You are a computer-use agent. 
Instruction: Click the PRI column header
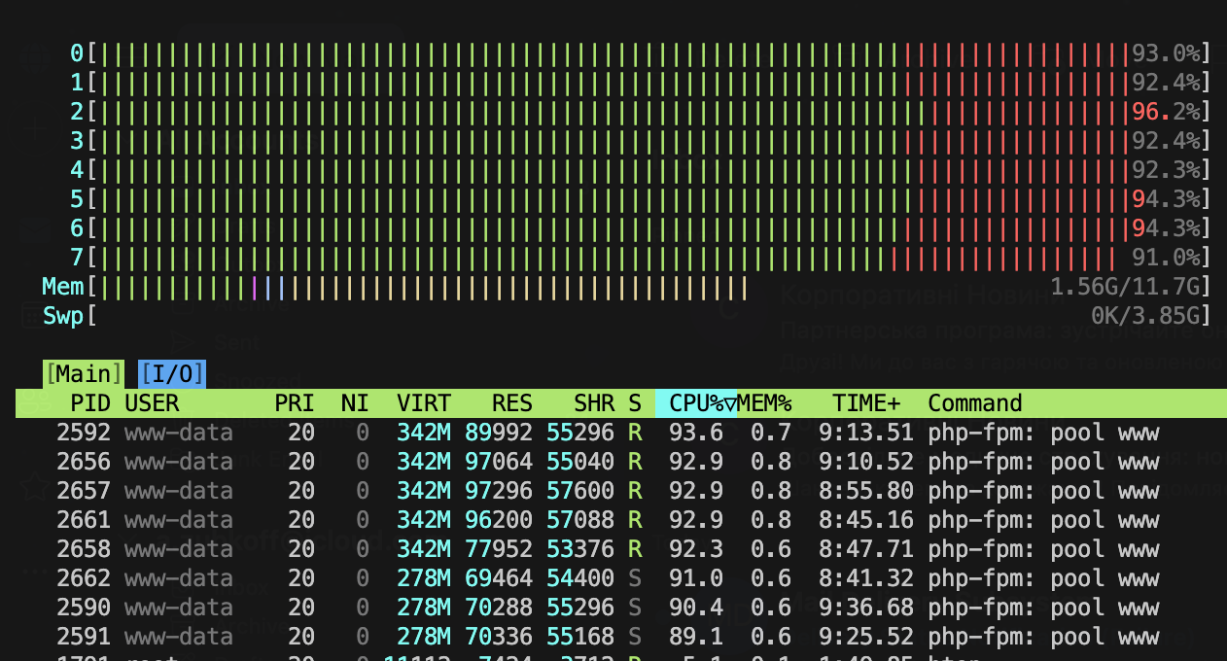pyautogui.click(x=294, y=403)
